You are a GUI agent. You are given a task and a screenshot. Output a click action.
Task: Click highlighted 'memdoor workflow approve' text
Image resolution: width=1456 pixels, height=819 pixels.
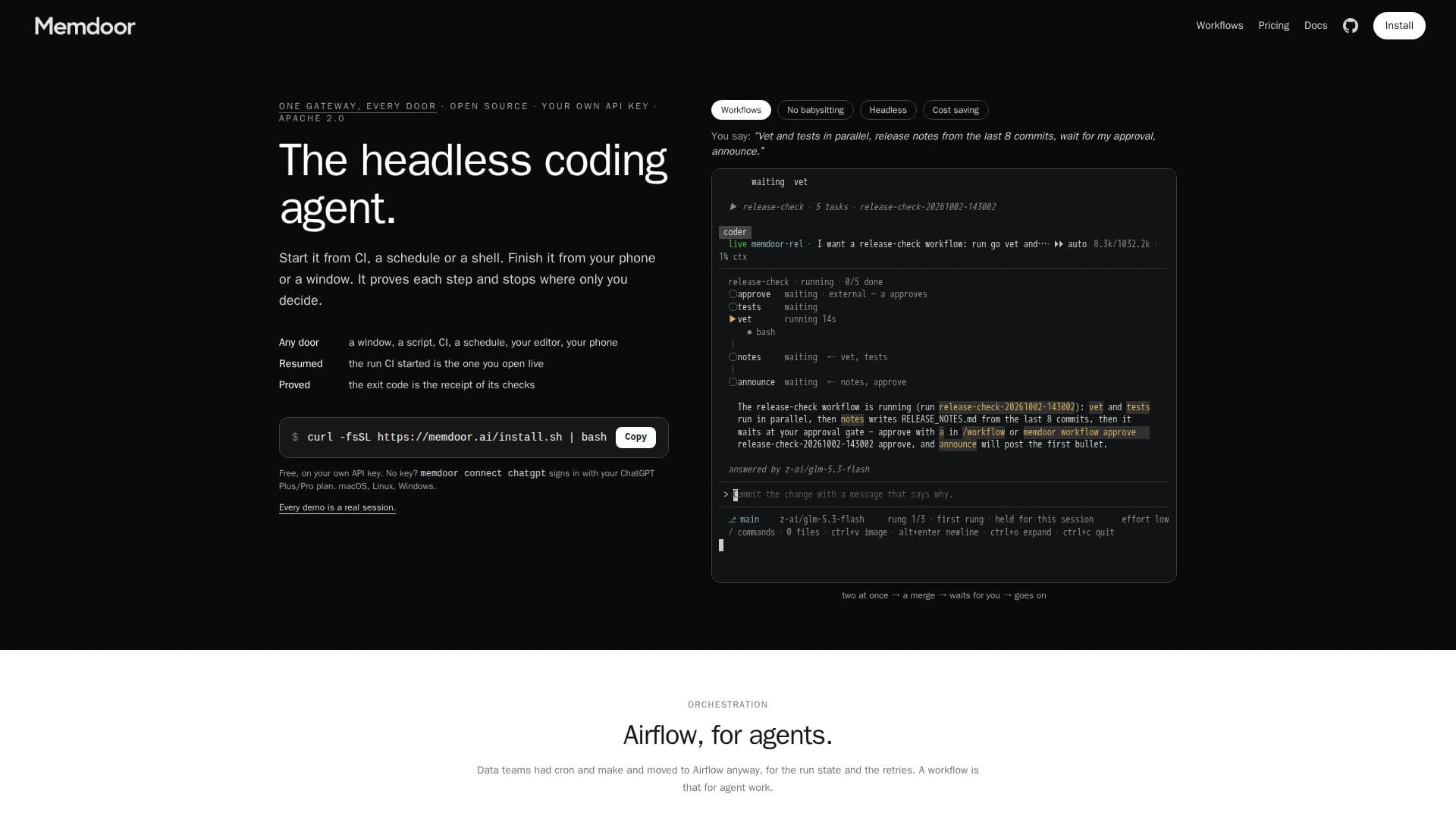(x=1079, y=432)
